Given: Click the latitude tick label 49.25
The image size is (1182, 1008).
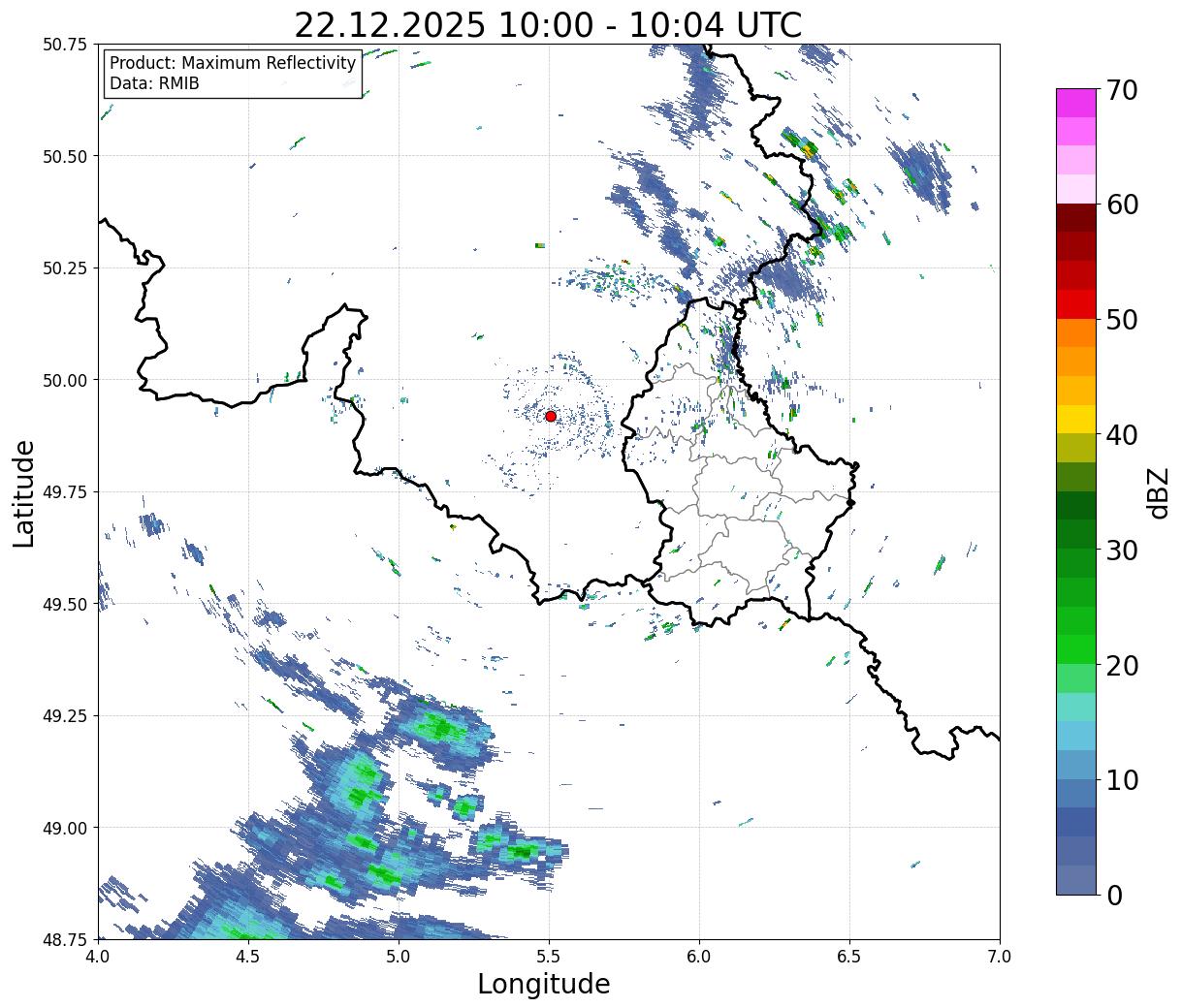Looking at the screenshot, I should 65,716.
